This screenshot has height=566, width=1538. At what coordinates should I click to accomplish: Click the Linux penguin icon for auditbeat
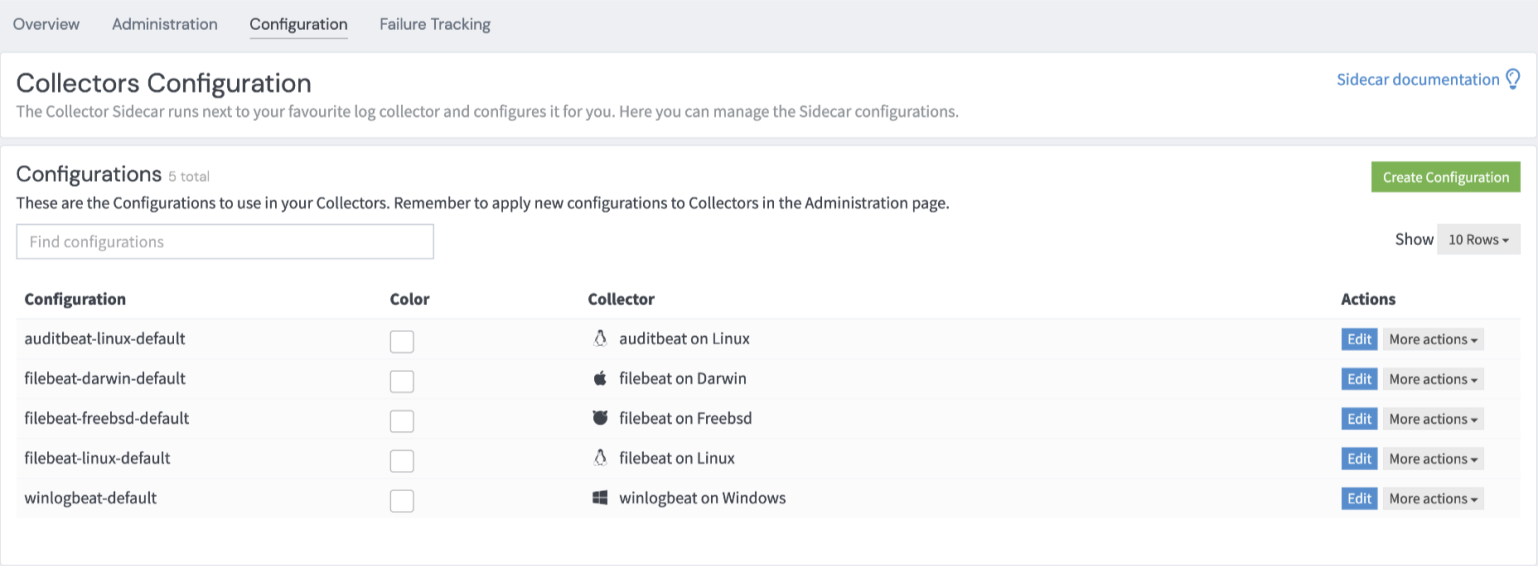coord(600,338)
